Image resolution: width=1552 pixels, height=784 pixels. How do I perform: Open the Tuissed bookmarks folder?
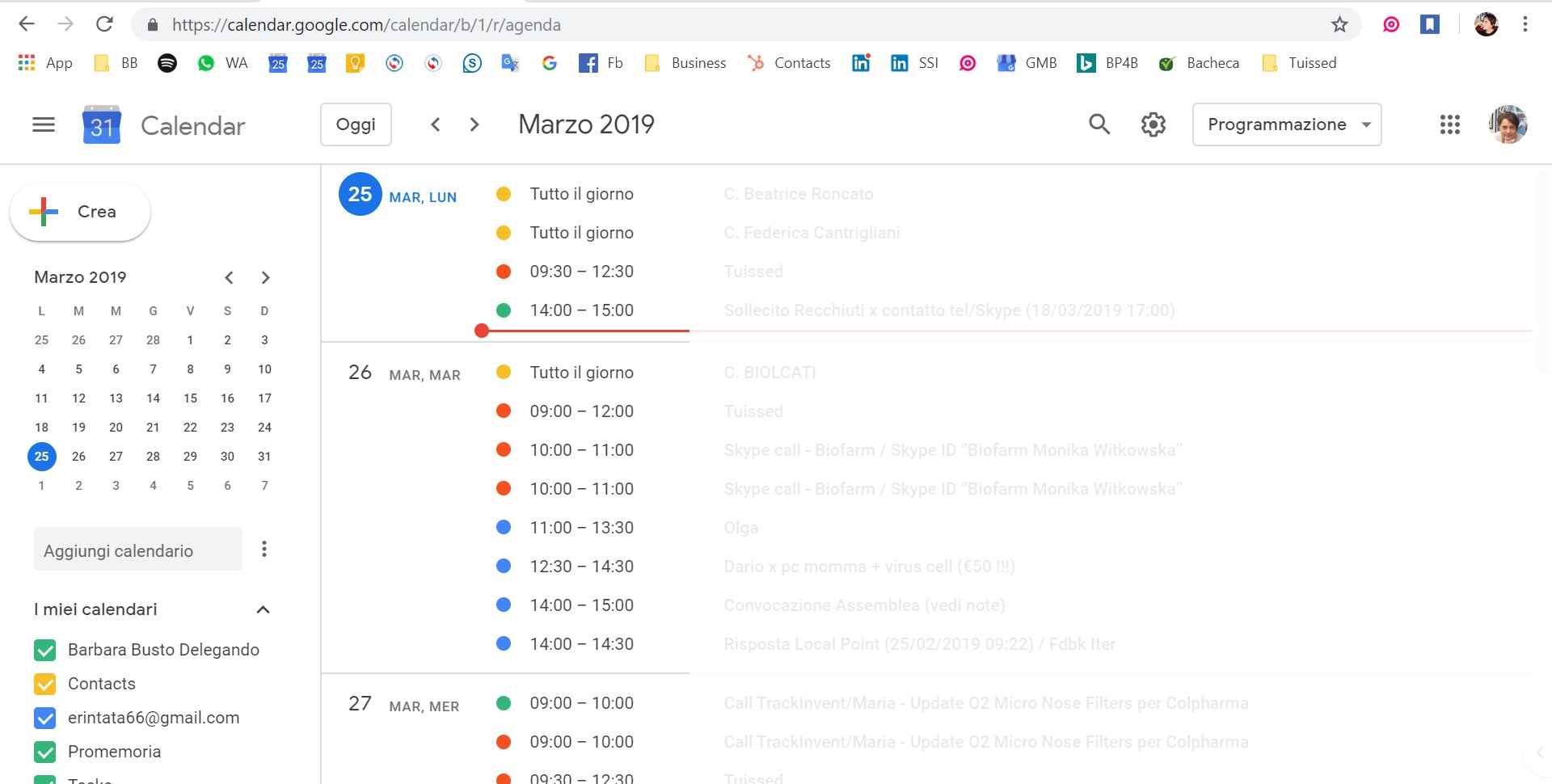coord(1299,63)
